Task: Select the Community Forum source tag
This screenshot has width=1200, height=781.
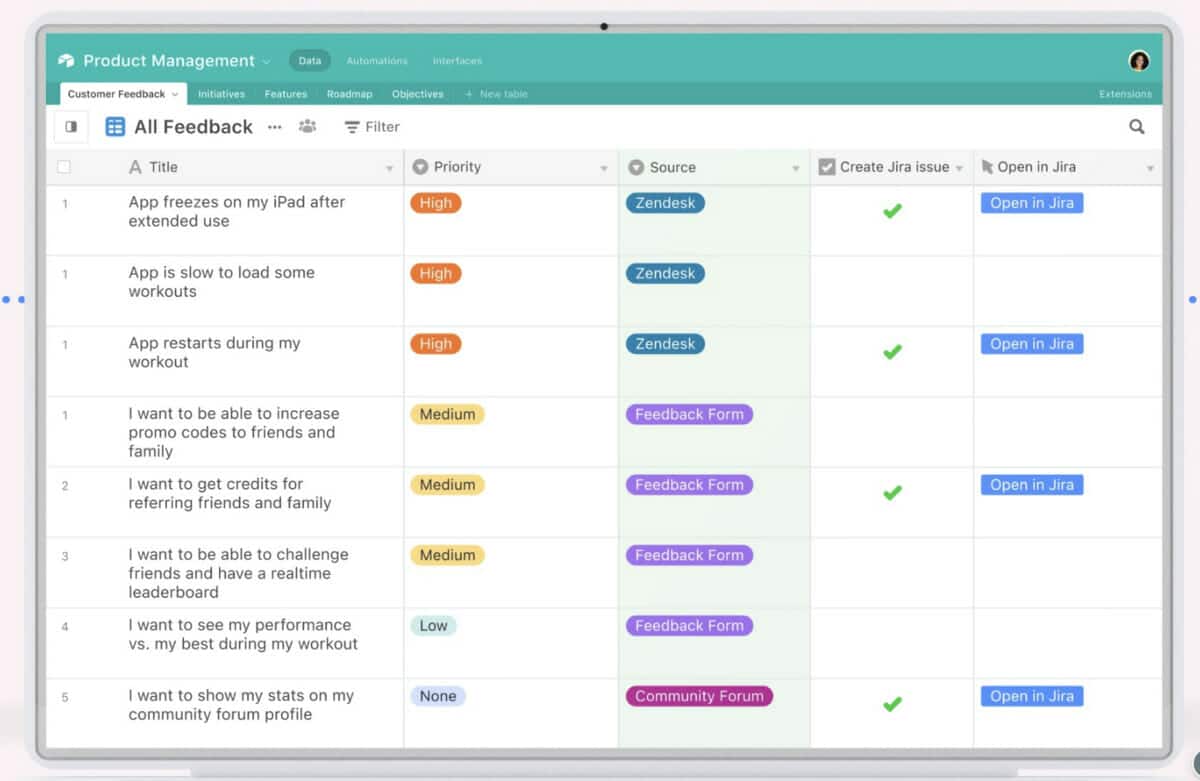Action: point(698,696)
